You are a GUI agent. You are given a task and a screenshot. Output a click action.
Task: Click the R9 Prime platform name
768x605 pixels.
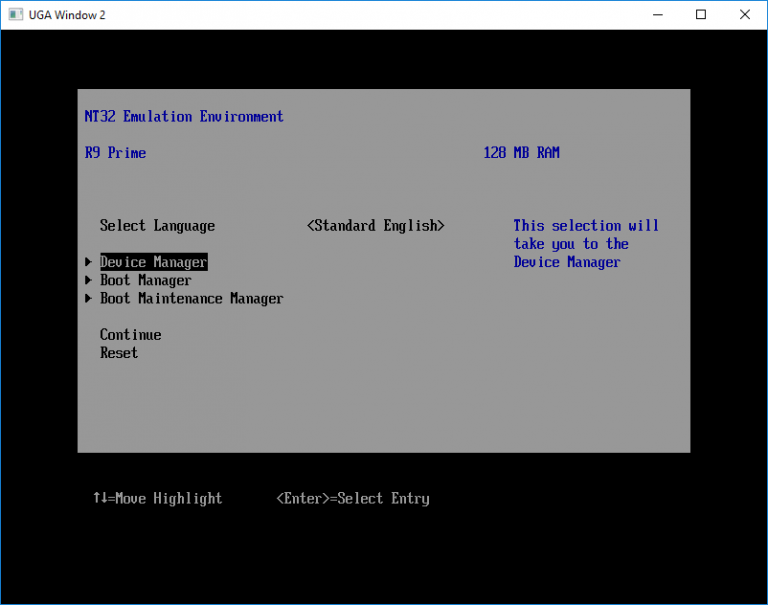pyautogui.click(x=115, y=153)
